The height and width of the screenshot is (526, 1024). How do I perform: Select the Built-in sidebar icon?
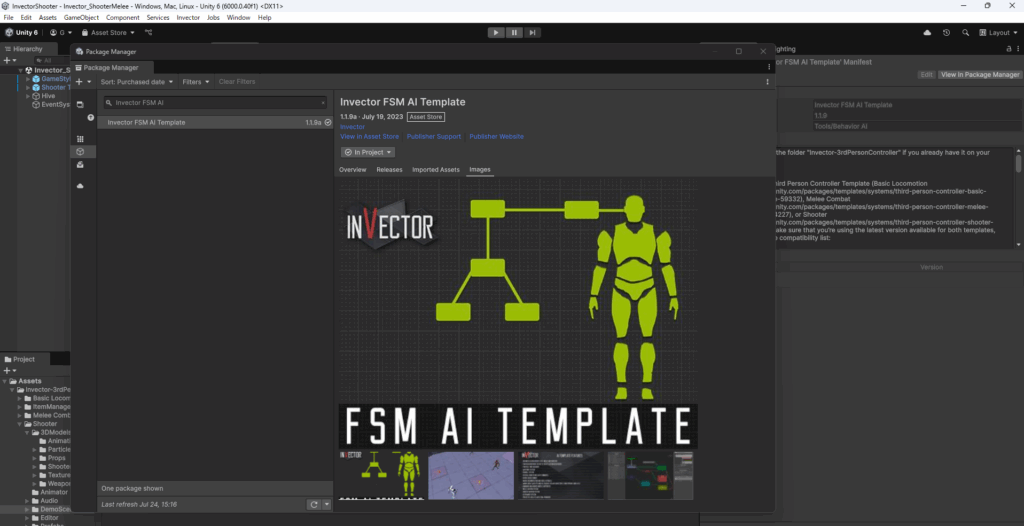coord(80,165)
